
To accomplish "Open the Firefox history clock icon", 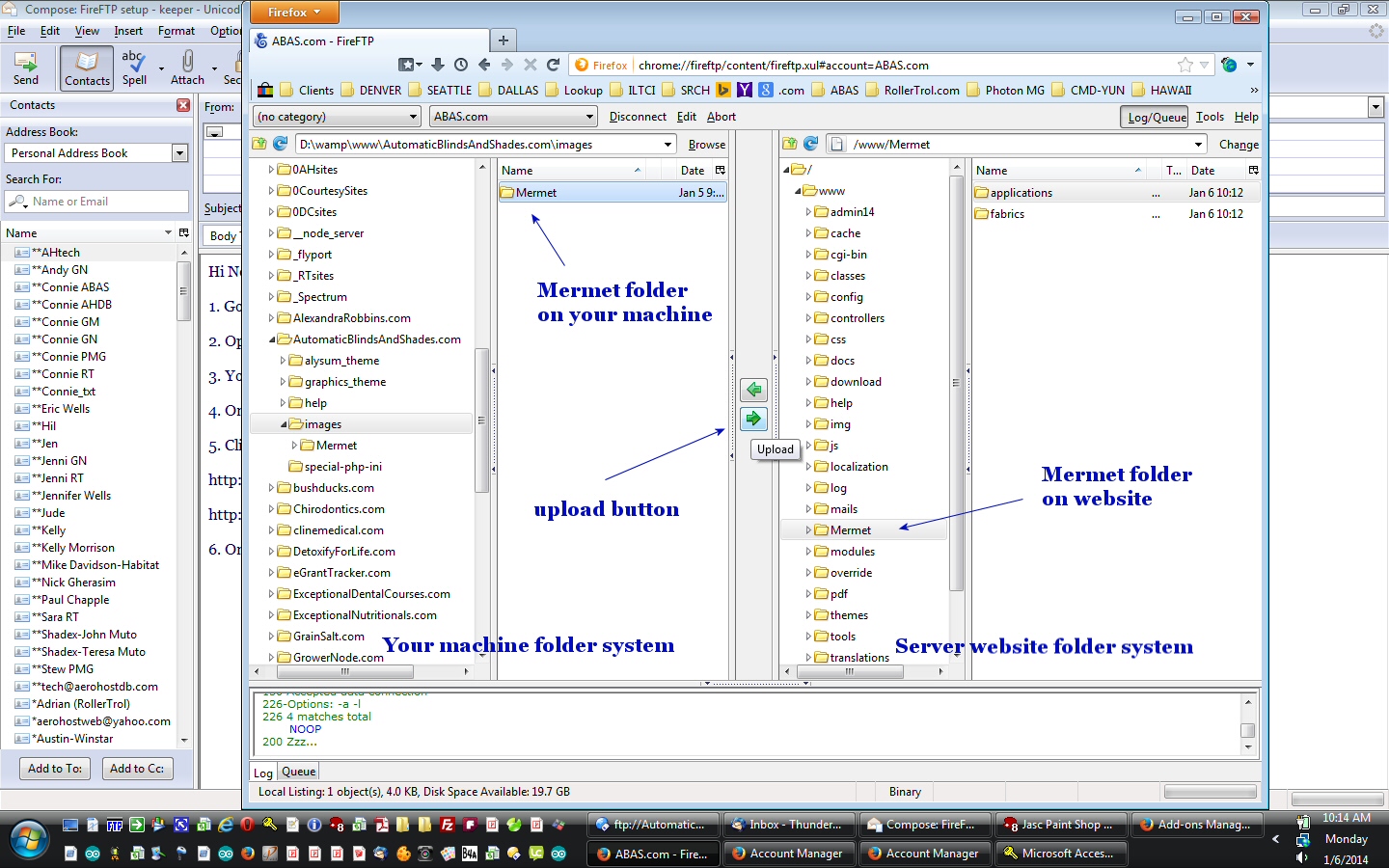I will pyautogui.click(x=461, y=65).
